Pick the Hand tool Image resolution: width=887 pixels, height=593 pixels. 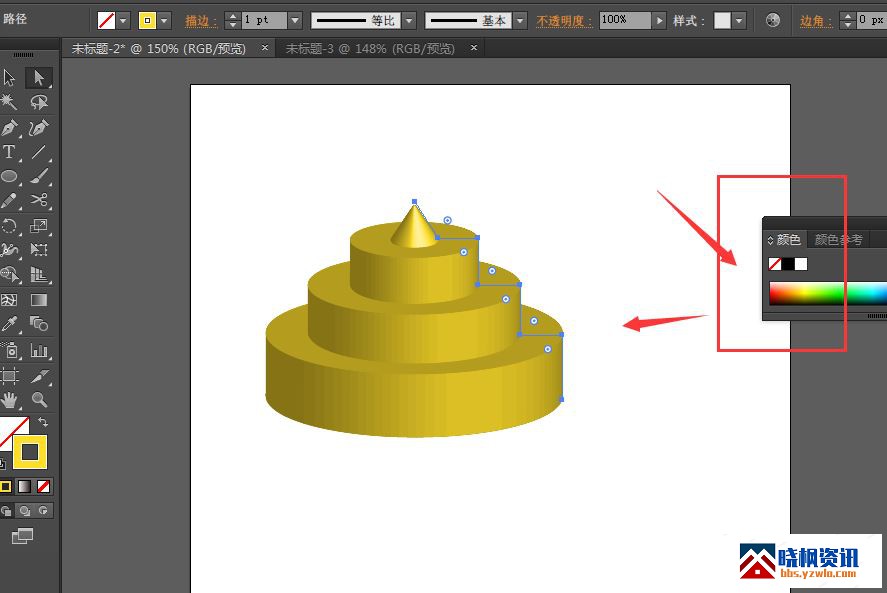point(9,400)
